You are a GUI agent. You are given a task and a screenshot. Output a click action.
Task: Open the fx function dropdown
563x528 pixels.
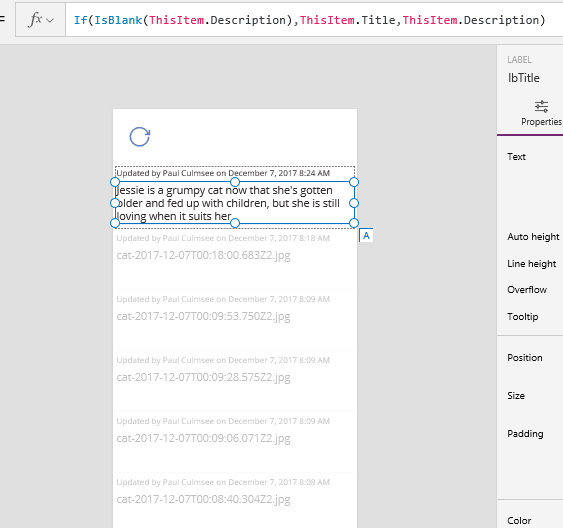(x=41, y=20)
